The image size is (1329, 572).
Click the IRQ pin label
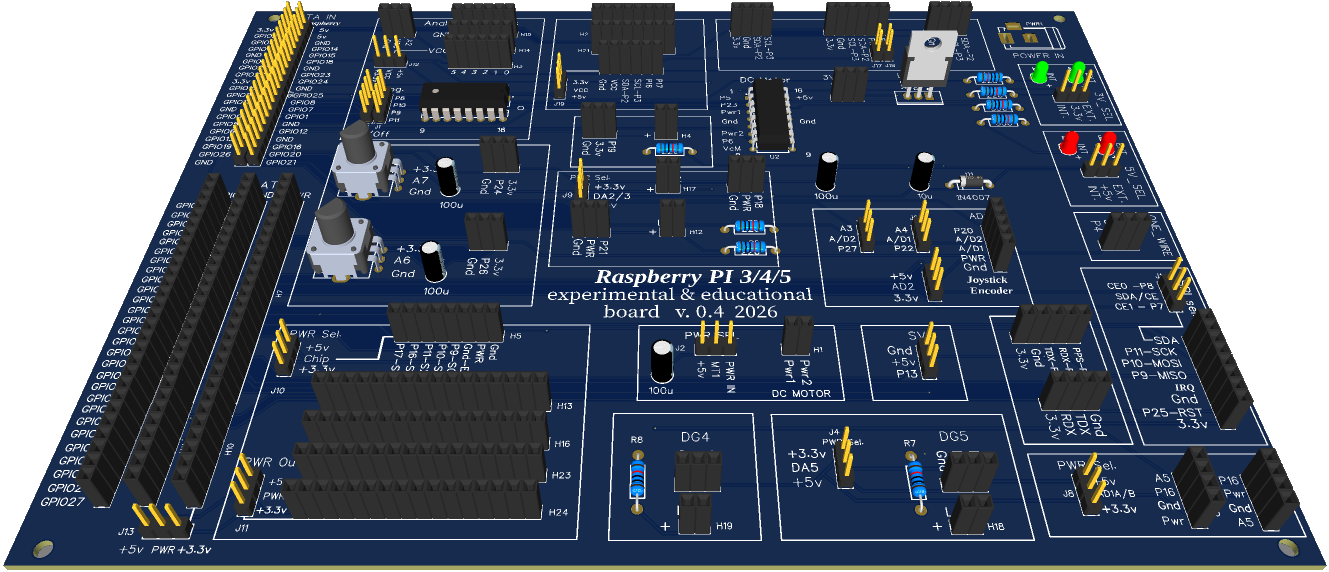click(1183, 388)
